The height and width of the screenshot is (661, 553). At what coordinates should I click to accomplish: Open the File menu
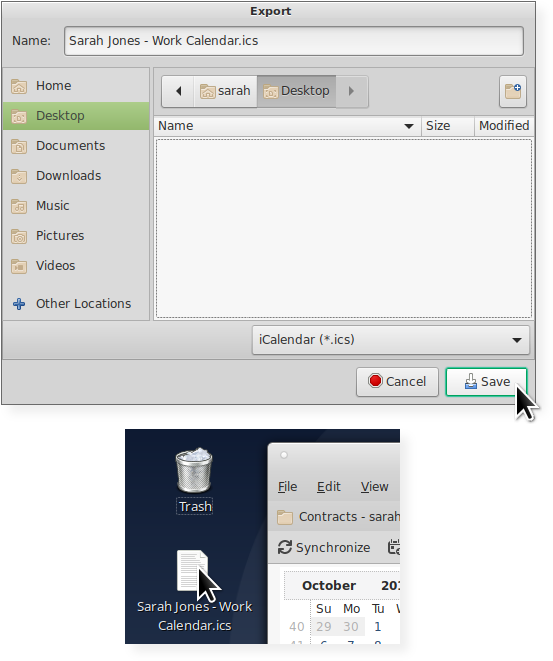[287, 486]
